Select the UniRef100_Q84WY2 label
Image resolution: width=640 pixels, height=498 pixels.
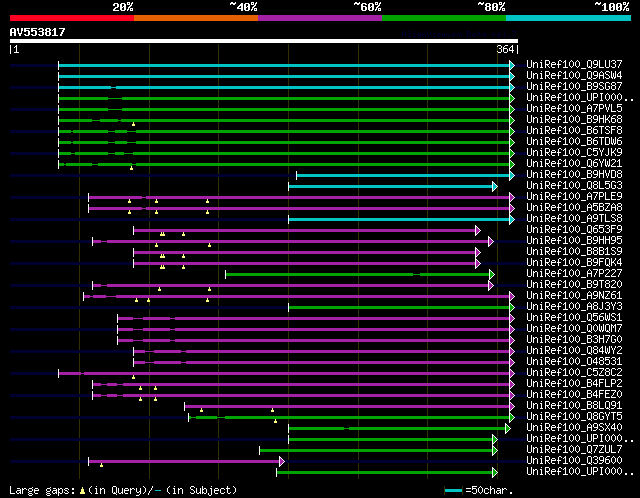point(574,351)
